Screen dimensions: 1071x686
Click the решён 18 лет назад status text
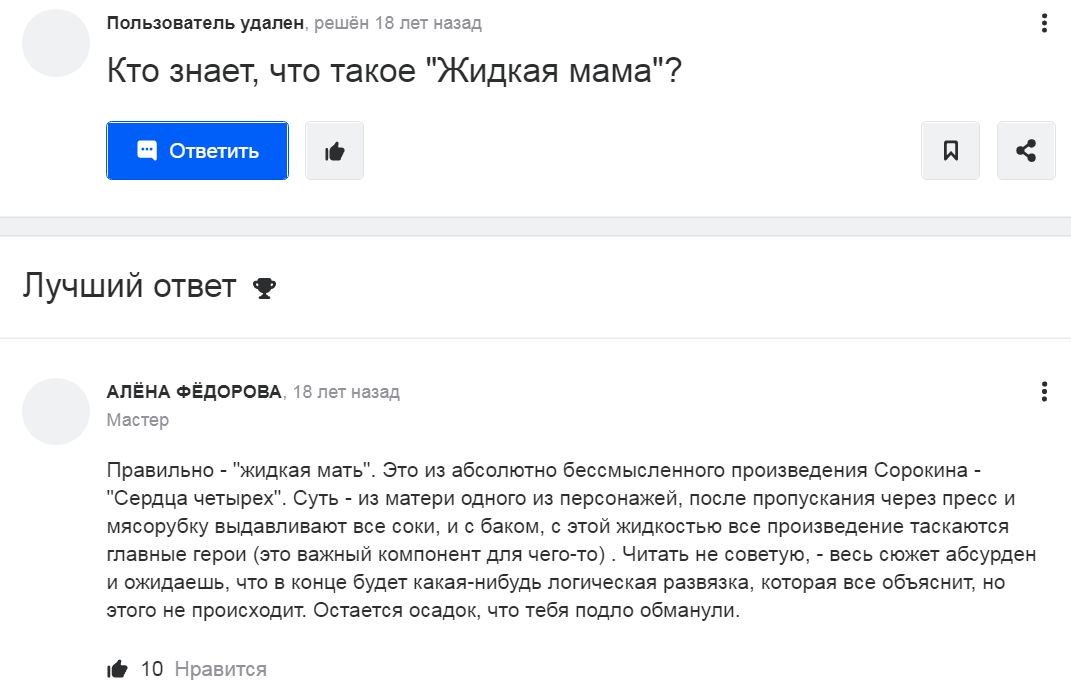[x=398, y=23]
